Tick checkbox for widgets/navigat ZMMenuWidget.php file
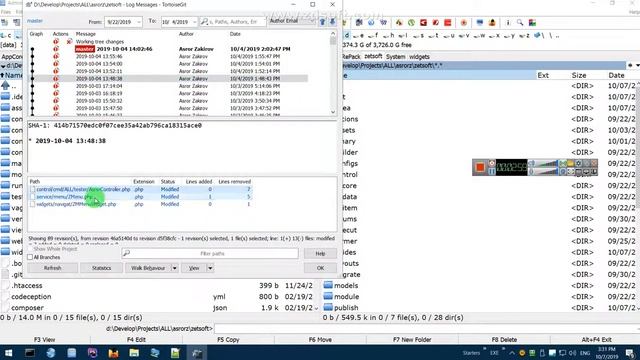Screen dimensions: 640x360 (33, 204)
